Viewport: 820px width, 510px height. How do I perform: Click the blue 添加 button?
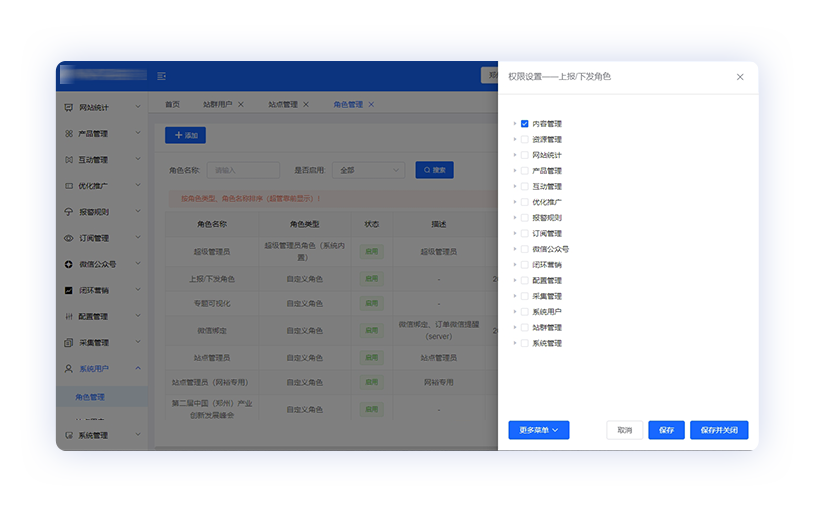click(x=185, y=135)
